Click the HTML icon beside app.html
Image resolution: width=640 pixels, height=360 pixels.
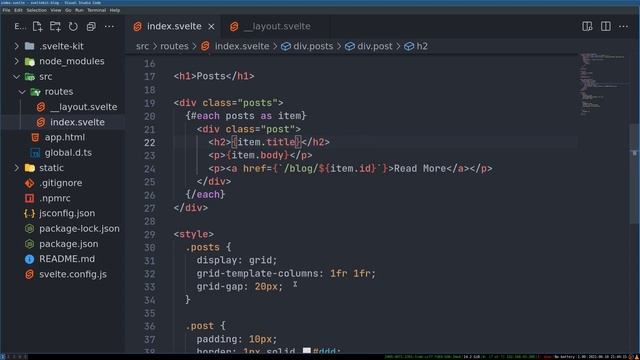click(35, 138)
